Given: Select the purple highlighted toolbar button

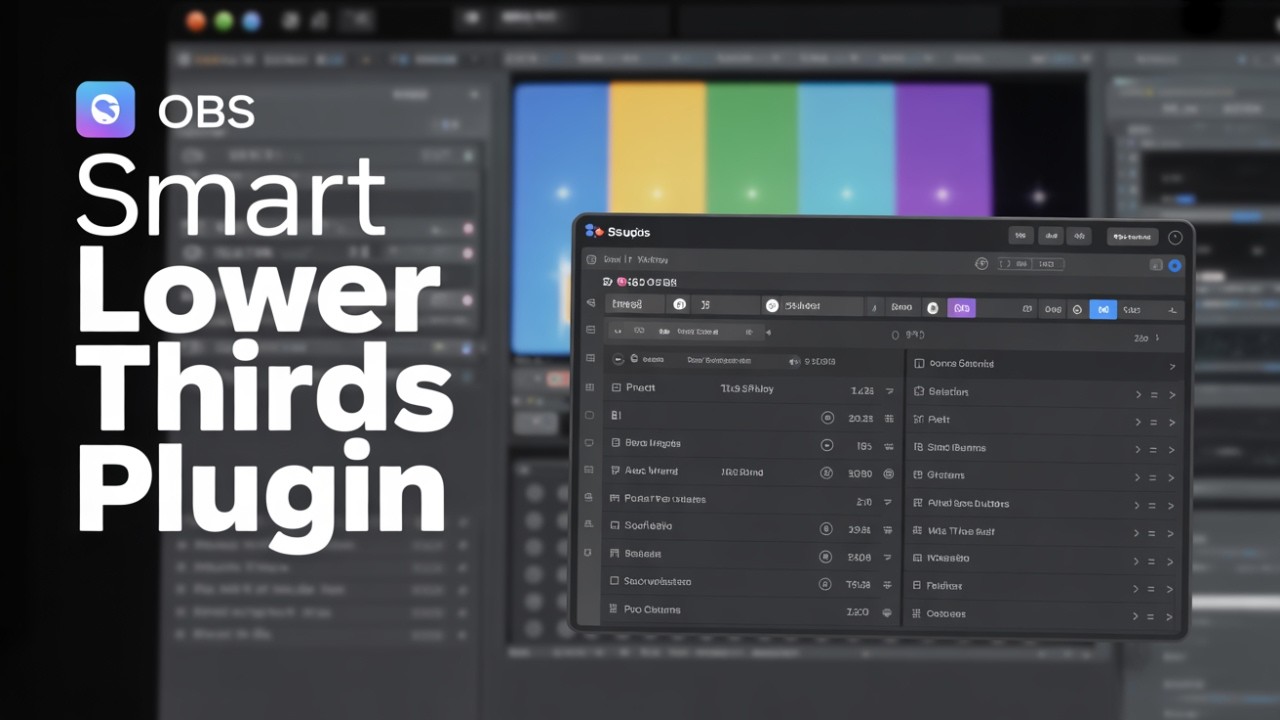Looking at the screenshot, I should point(961,308).
